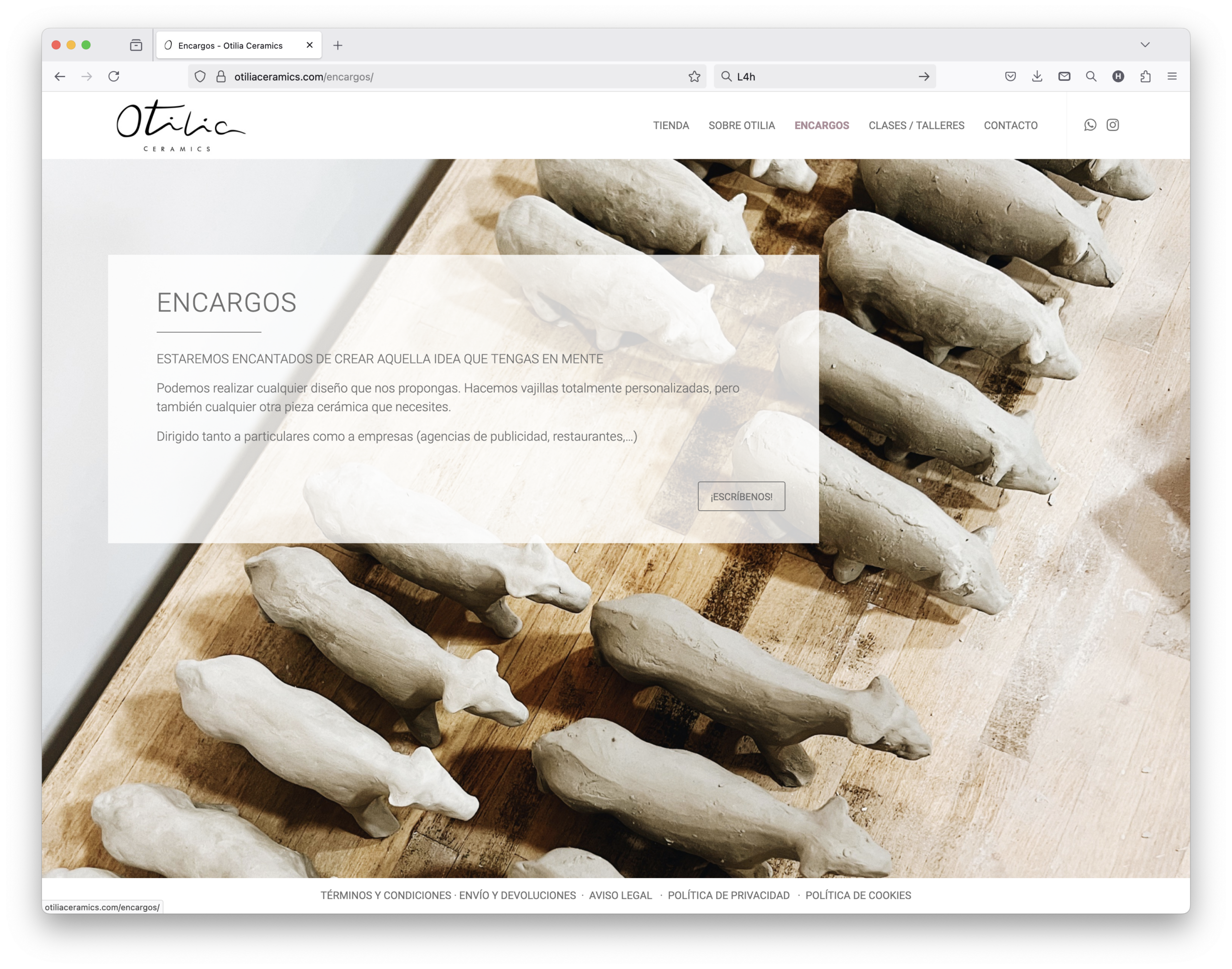Open the recent browsing tab view icon
1232x969 pixels.
pyautogui.click(x=136, y=45)
